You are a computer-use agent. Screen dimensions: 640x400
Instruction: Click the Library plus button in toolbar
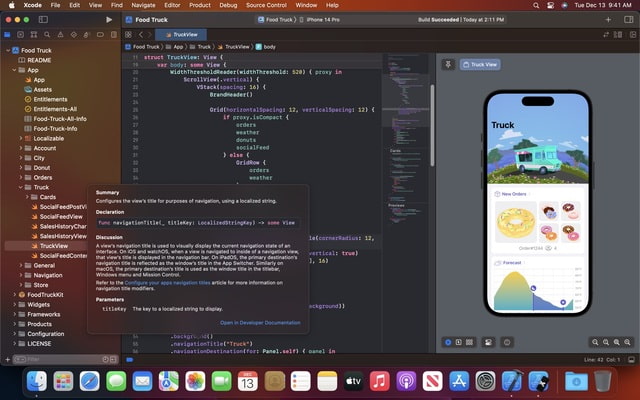607,19
